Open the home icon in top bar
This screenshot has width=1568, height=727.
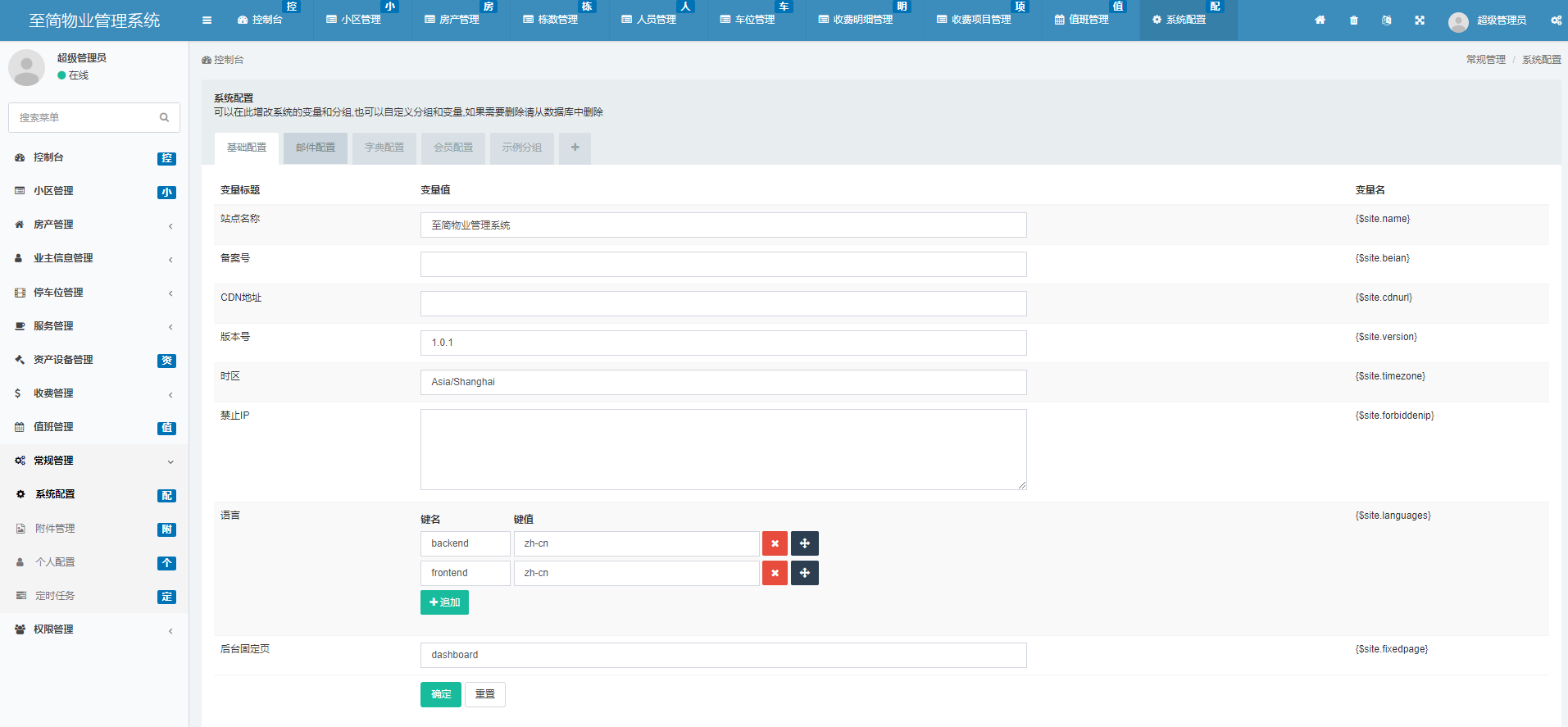1320,20
